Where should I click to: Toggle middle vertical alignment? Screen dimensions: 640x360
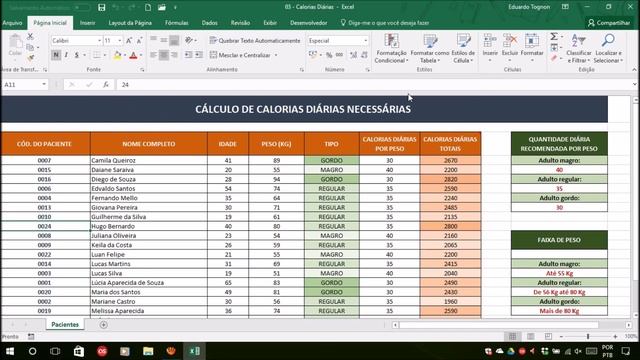coord(164,40)
